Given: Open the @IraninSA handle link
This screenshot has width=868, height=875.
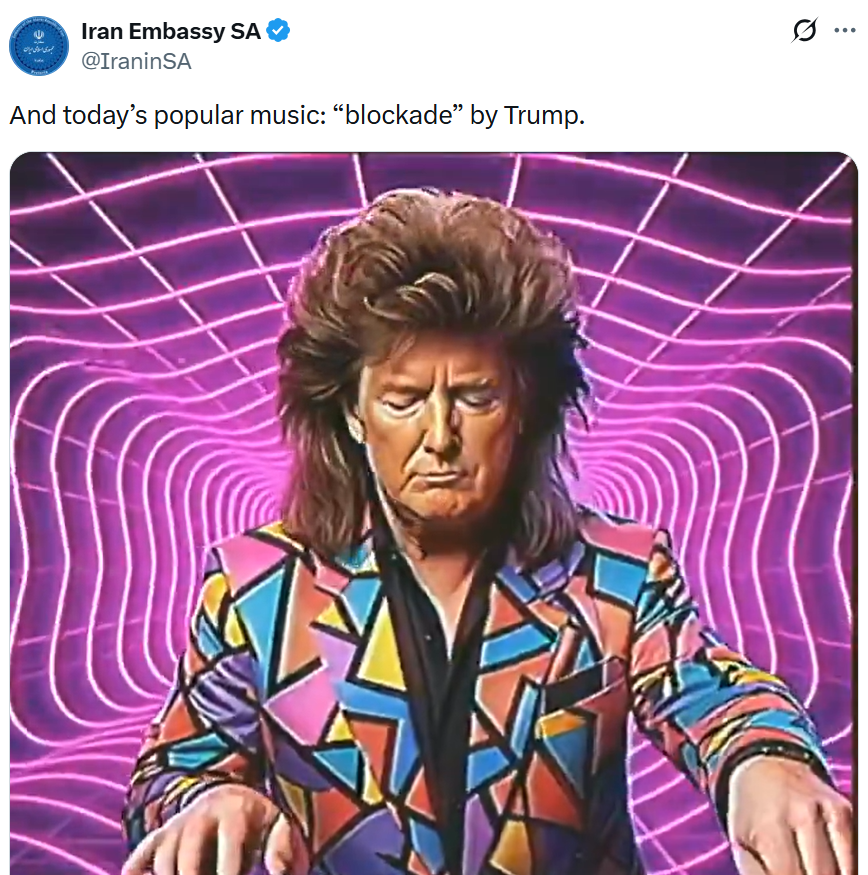Looking at the screenshot, I should 136,61.
